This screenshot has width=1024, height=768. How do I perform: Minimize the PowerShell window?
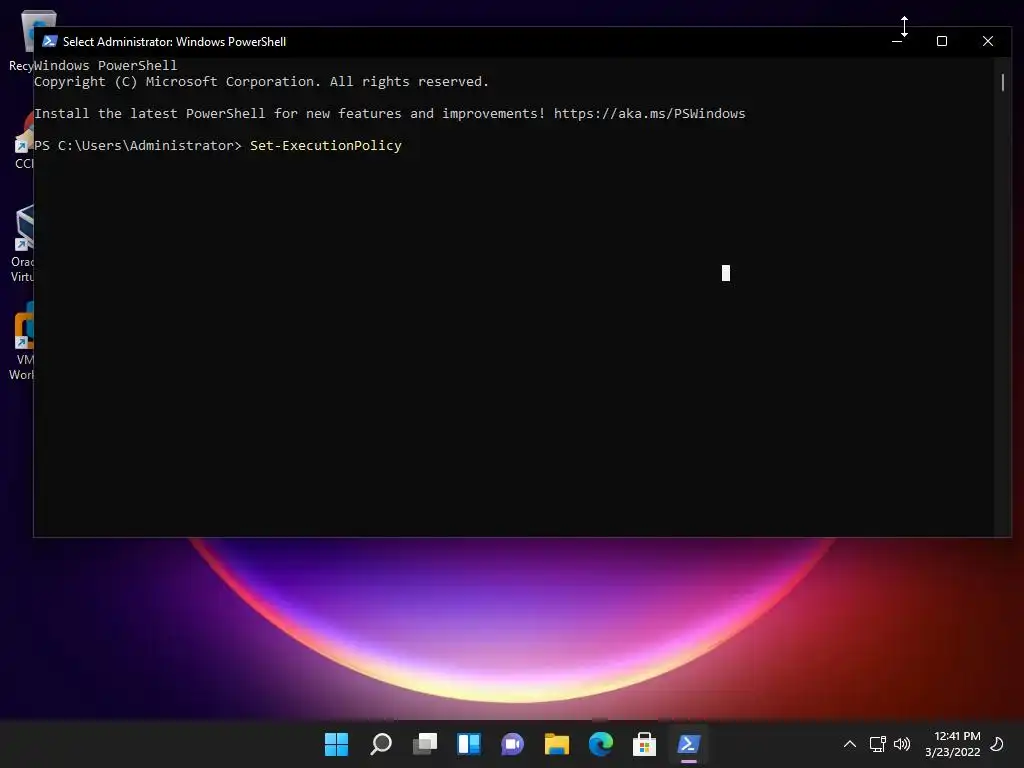click(x=897, y=41)
